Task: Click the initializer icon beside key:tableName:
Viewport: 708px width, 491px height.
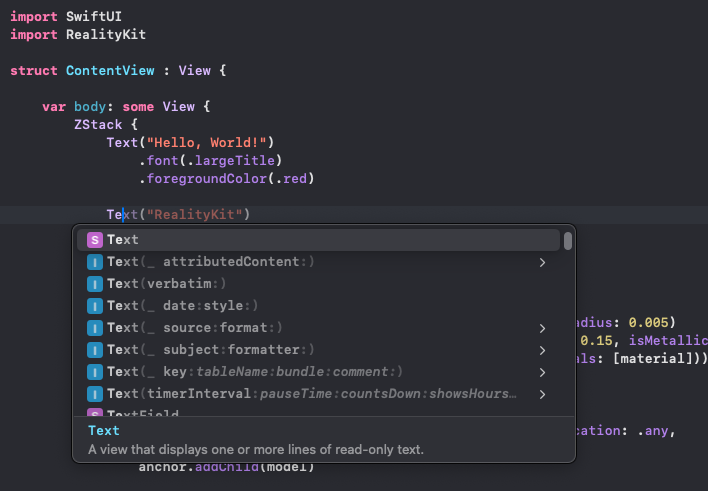Action: pos(95,372)
